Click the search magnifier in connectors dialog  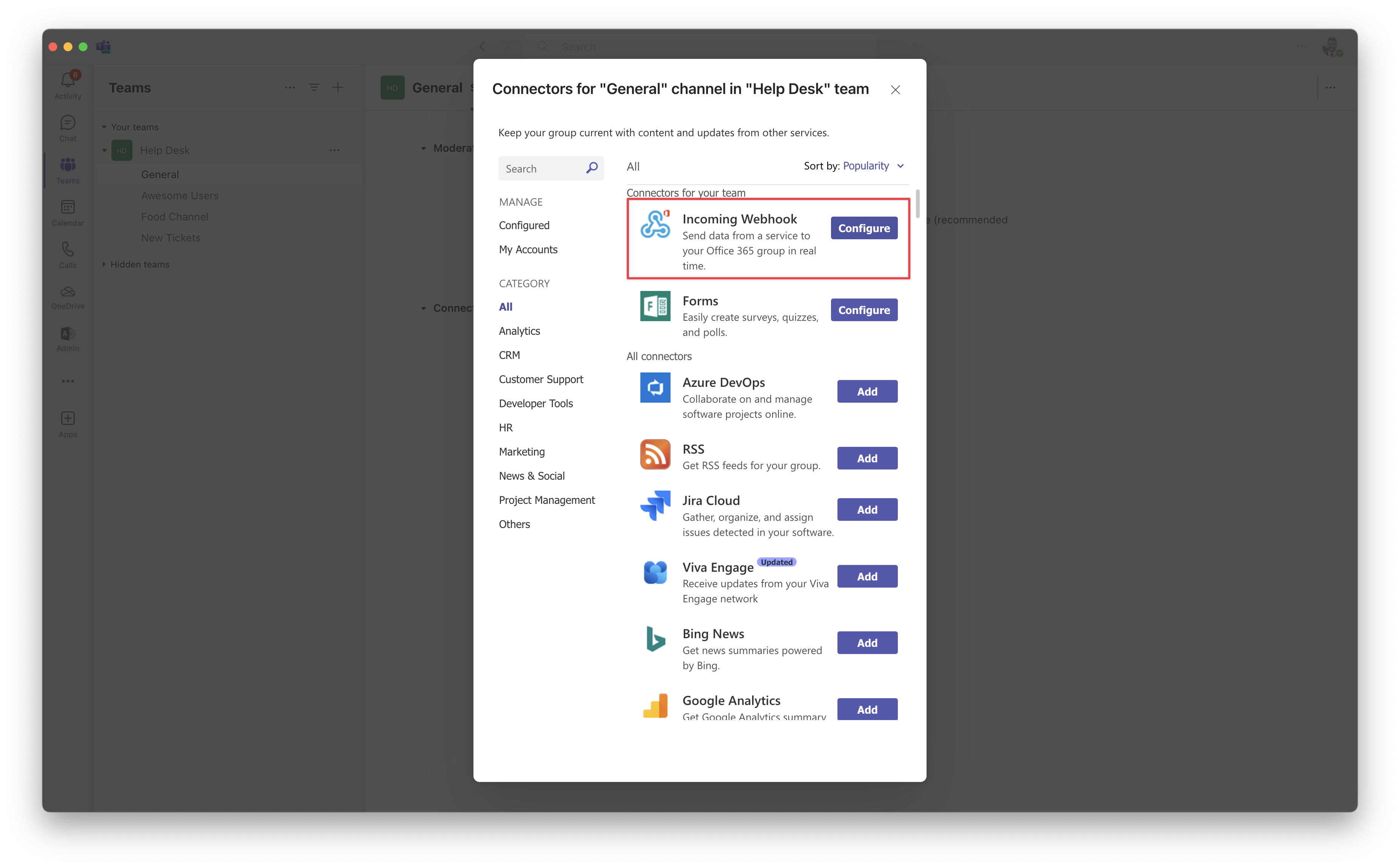click(592, 168)
